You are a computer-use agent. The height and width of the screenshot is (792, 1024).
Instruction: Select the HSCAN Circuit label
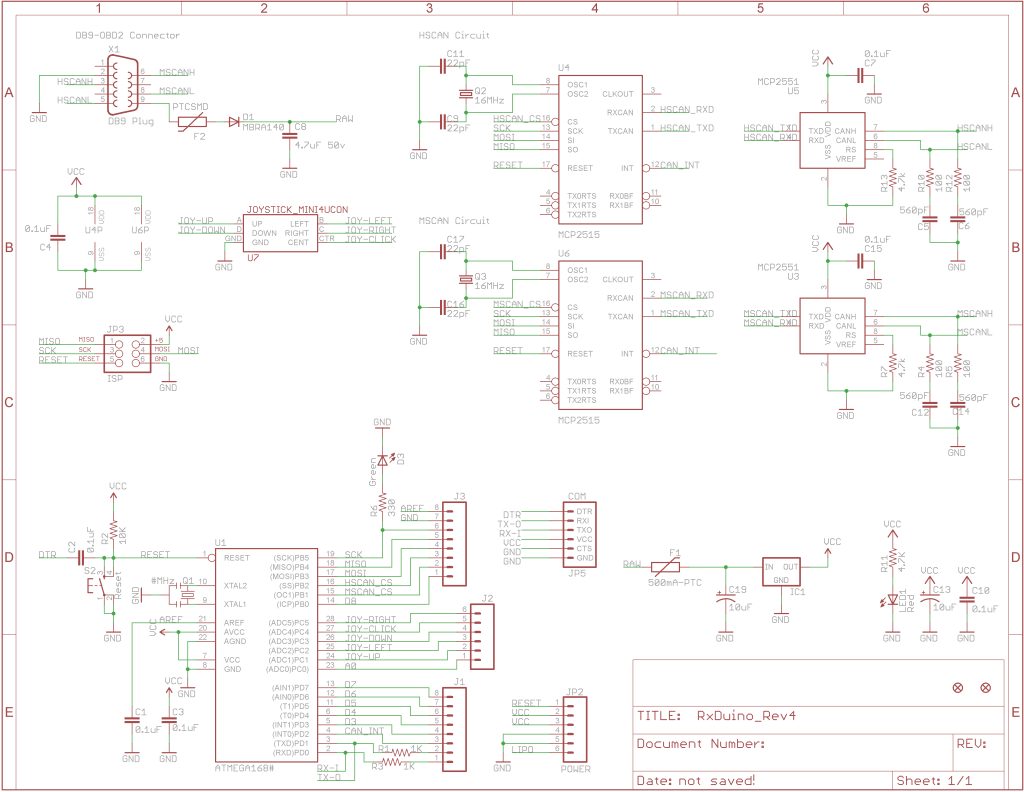(454, 35)
